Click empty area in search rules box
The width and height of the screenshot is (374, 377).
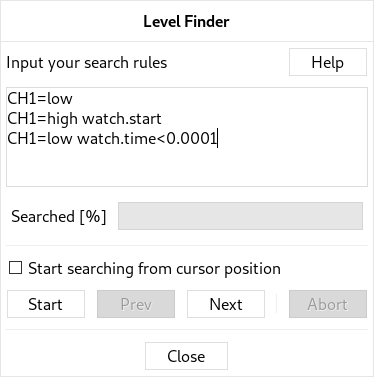(187, 167)
